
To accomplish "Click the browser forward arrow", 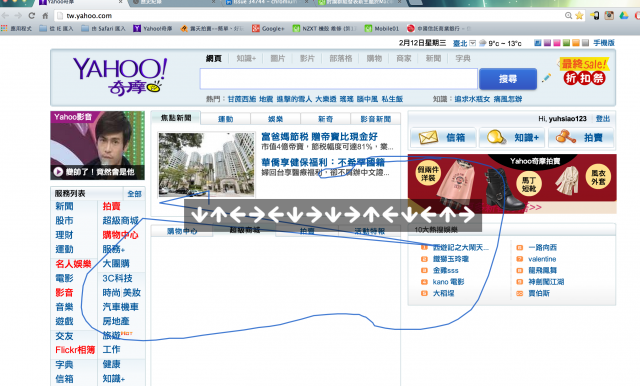I will 18,16.
